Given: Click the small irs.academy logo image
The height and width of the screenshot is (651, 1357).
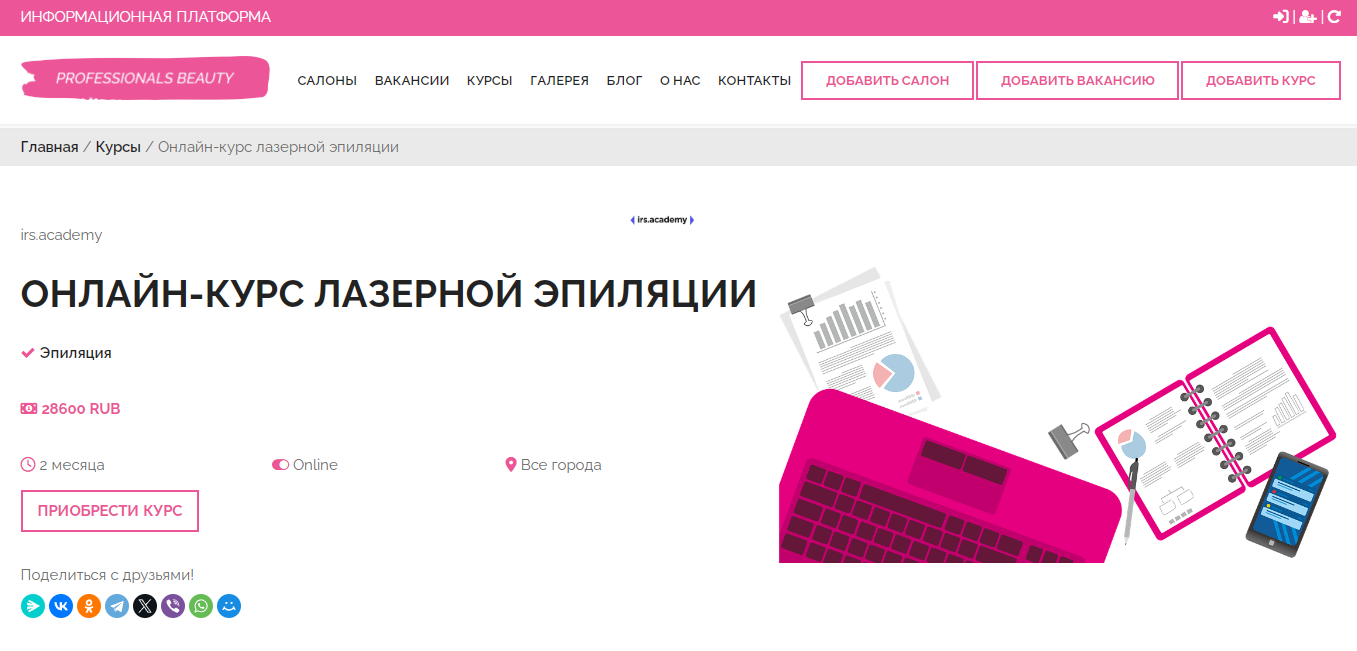Looking at the screenshot, I should [x=661, y=219].
